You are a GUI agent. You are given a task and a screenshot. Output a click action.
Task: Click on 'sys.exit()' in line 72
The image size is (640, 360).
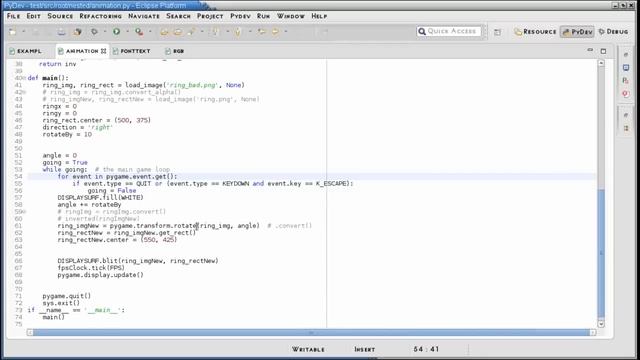pyautogui.click(x=61, y=303)
